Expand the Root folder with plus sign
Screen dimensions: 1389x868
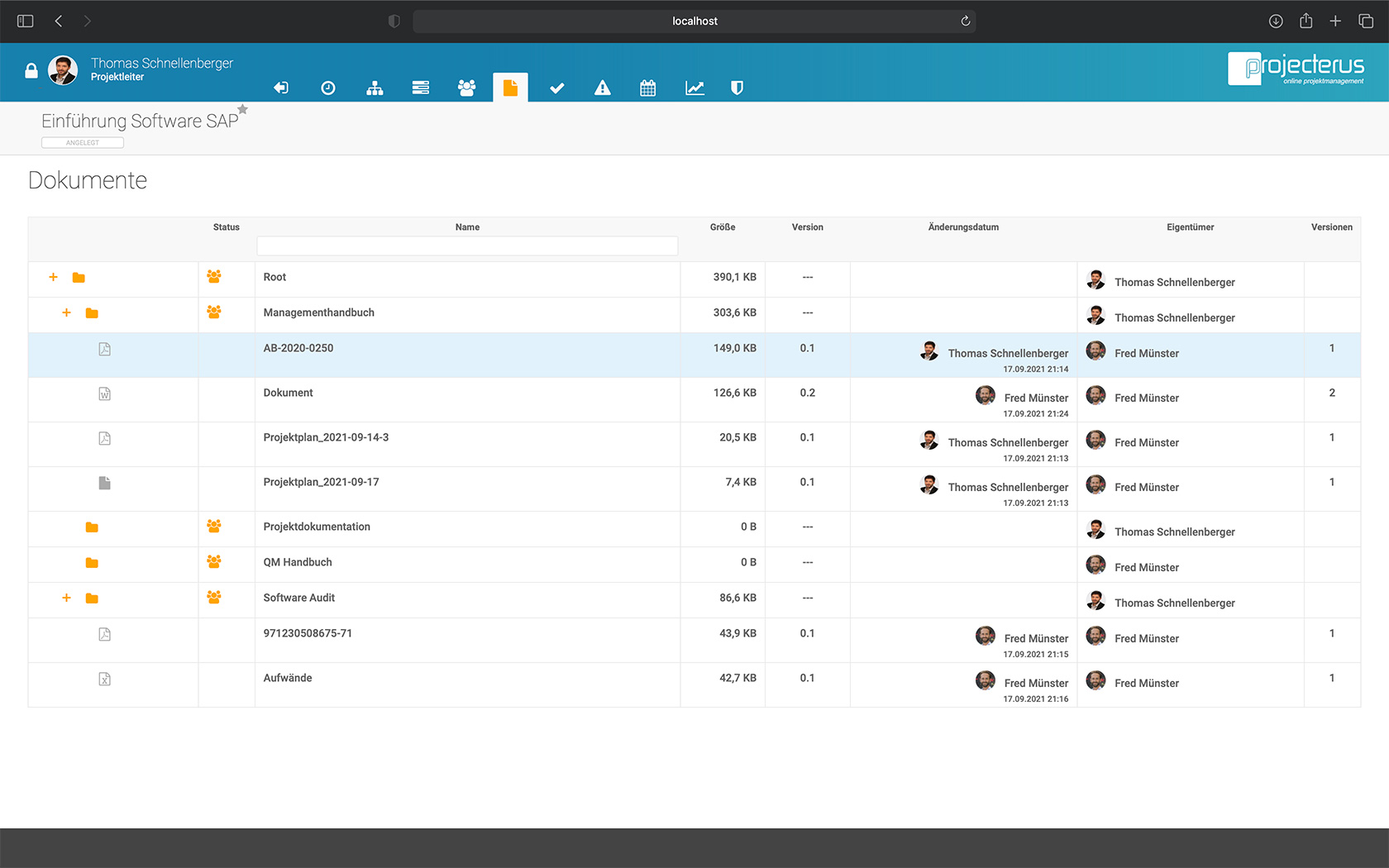click(x=53, y=278)
